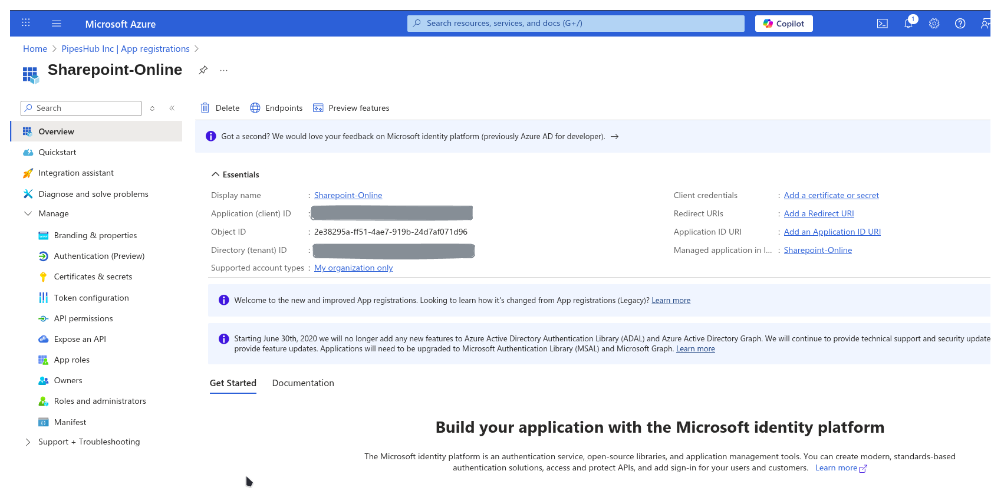This screenshot has height=501, width=1000.
Task: Open Manifest page
Action: [x=70, y=422]
